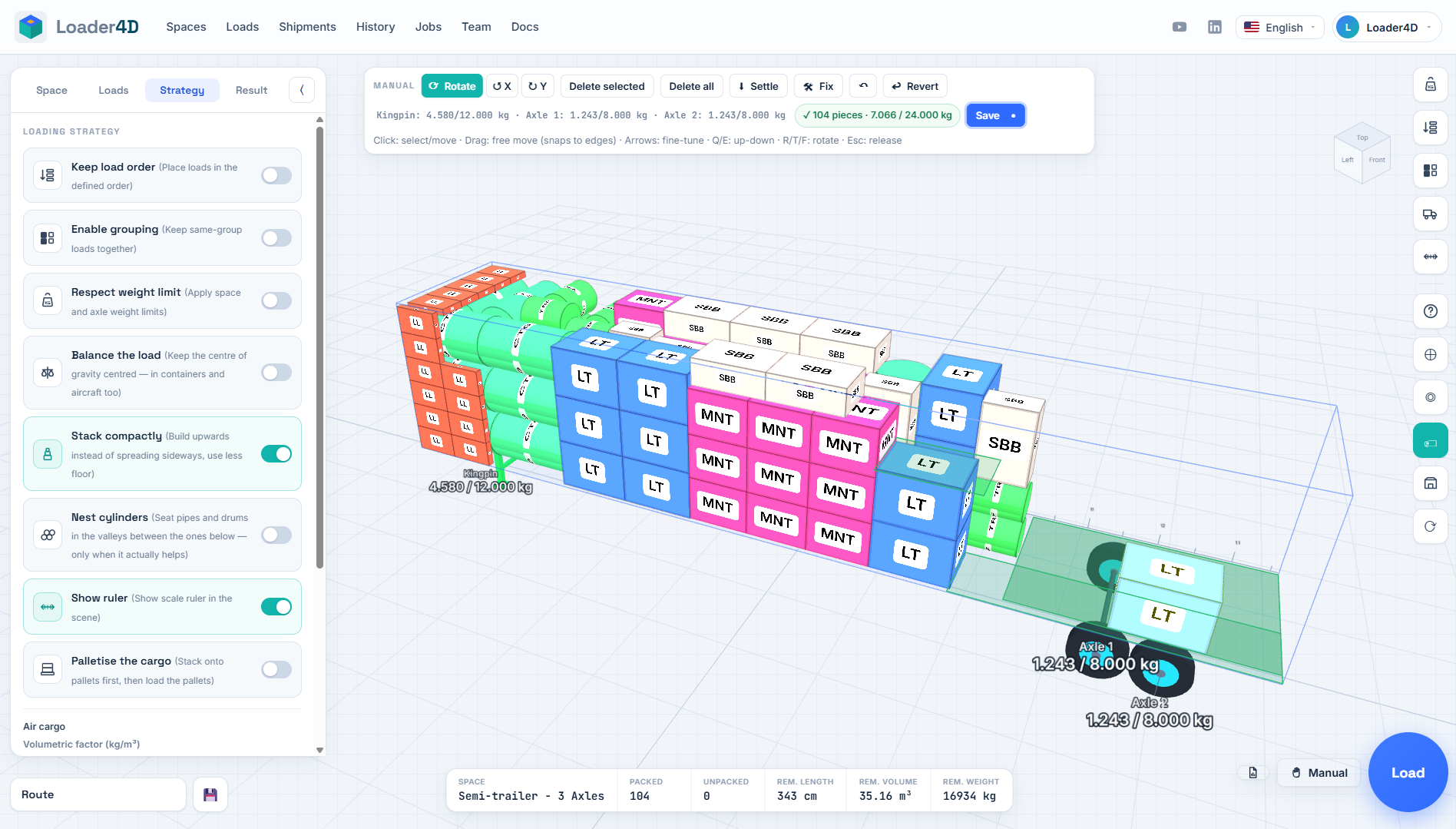This screenshot has width=1456, height=829.
Task: Click the Rotate button
Action: (452, 86)
